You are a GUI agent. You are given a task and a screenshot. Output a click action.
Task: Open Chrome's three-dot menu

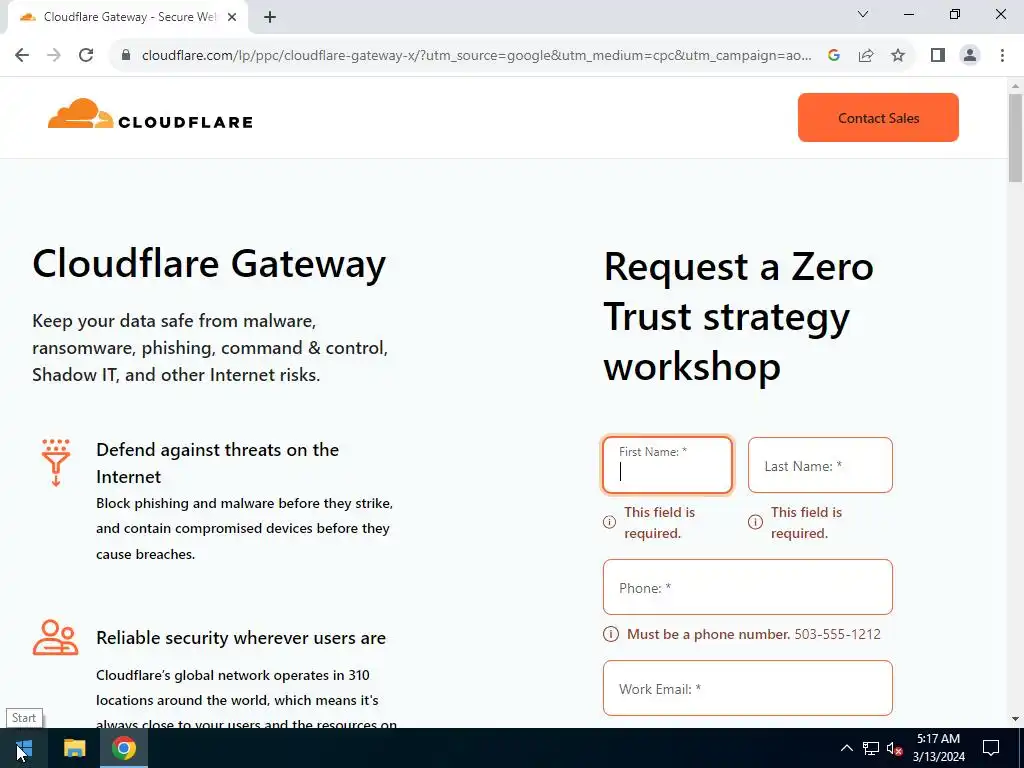(x=1002, y=56)
